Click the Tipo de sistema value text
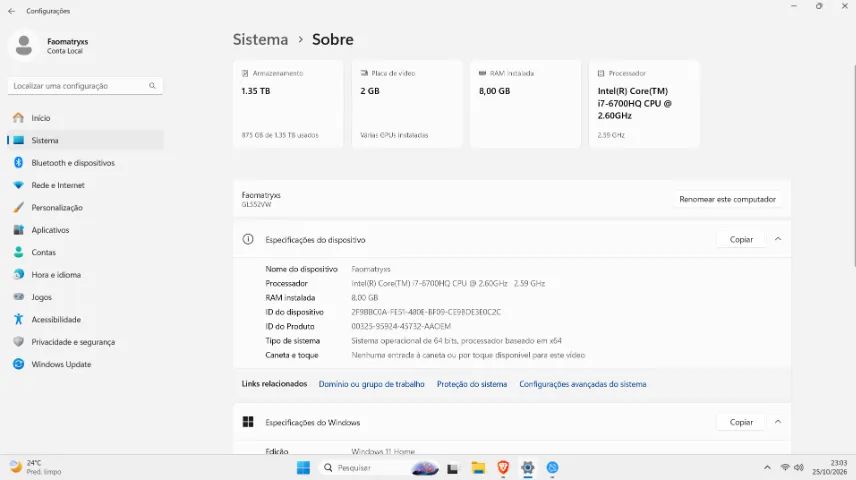The width and height of the screenshot is (856, 480). (x=456, y=340)
